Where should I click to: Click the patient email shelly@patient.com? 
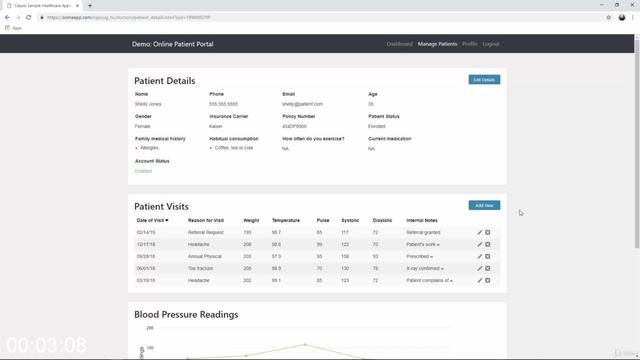coord(302,104)
